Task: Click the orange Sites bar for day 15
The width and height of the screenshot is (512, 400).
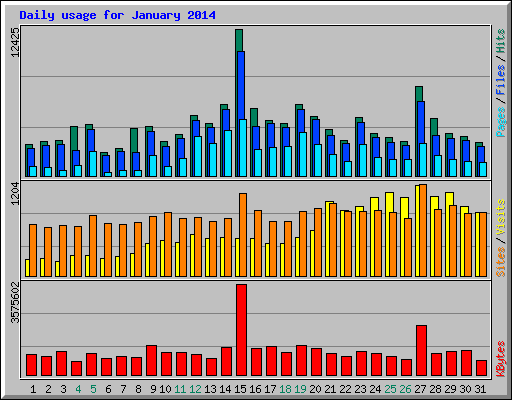Action: (x=243, y=235)
